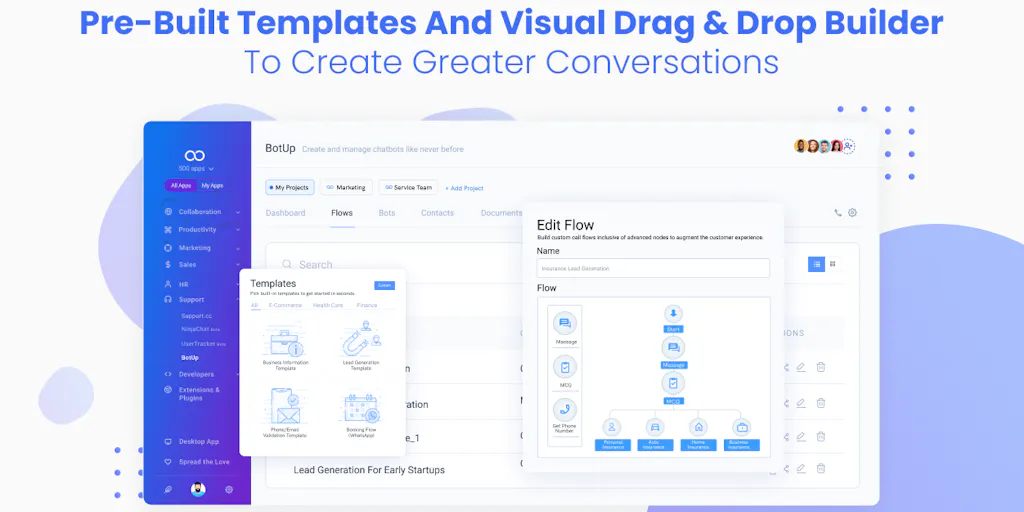Image resolution: width=1024 pixels, height=512 pixels.
Task: Click the flow Name input field
Action: click(x=653, y=268)
